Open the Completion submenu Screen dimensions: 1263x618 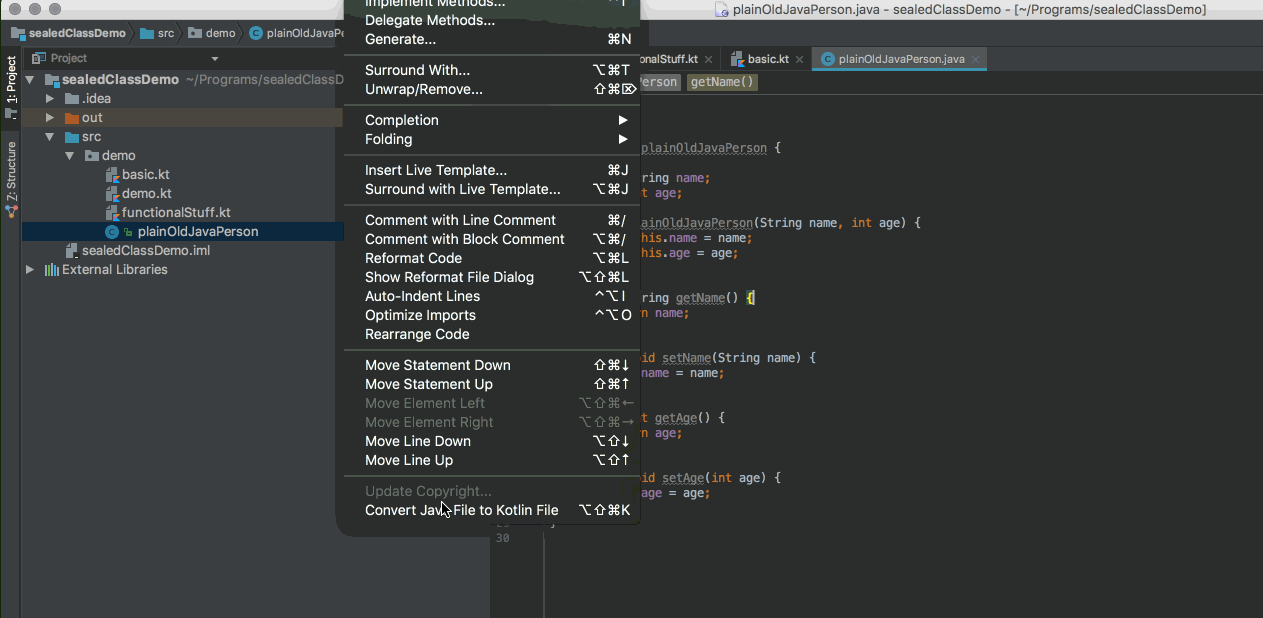(x=491, y=120)
